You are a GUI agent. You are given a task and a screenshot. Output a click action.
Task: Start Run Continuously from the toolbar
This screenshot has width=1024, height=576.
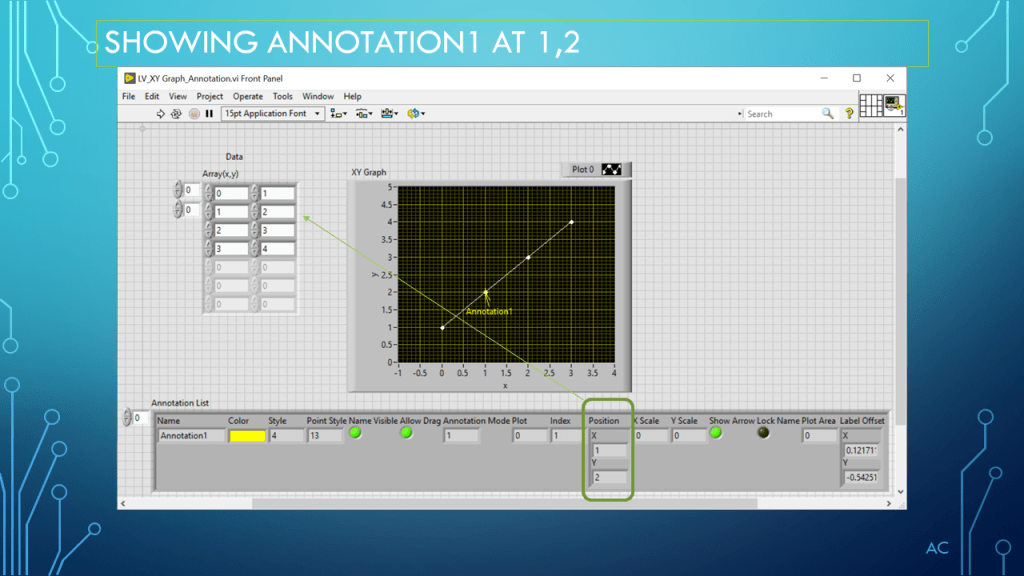176,114
